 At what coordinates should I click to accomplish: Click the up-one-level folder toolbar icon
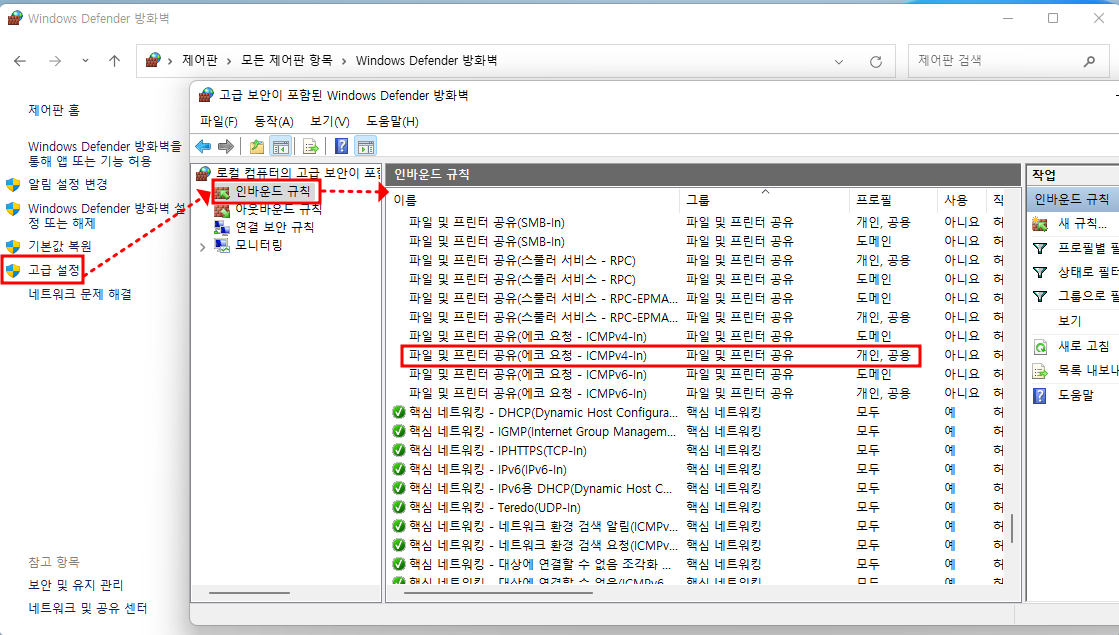[x=256, y=147]
